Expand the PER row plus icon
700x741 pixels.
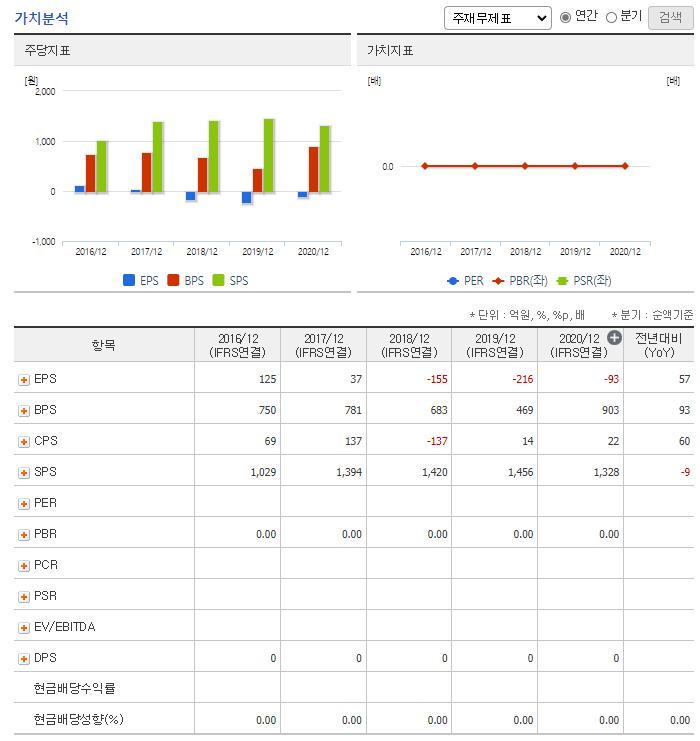[x=24, y=504]
